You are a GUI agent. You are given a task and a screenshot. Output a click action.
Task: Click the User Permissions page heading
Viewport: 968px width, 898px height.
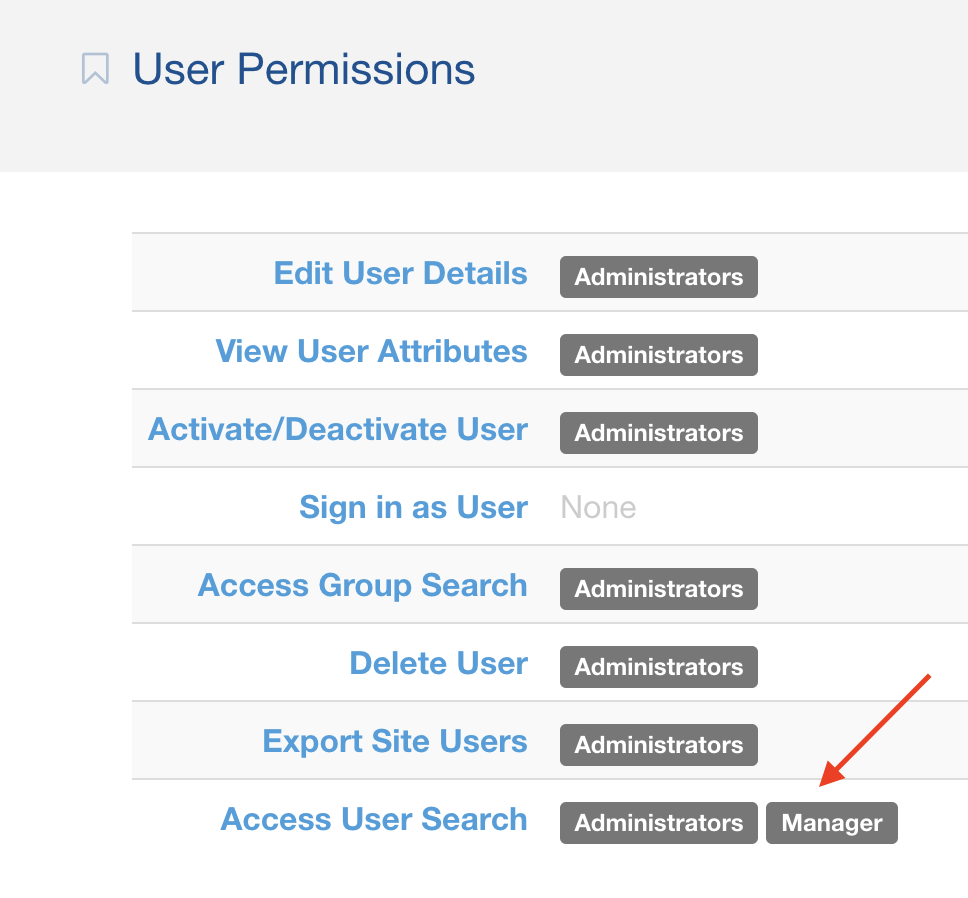(304, 69)
